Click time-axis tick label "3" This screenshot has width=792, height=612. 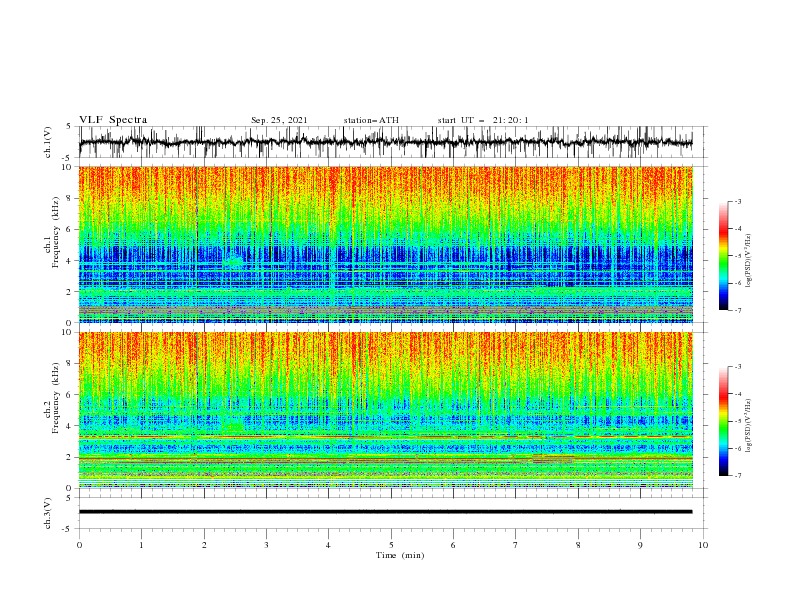pos(266,545)
